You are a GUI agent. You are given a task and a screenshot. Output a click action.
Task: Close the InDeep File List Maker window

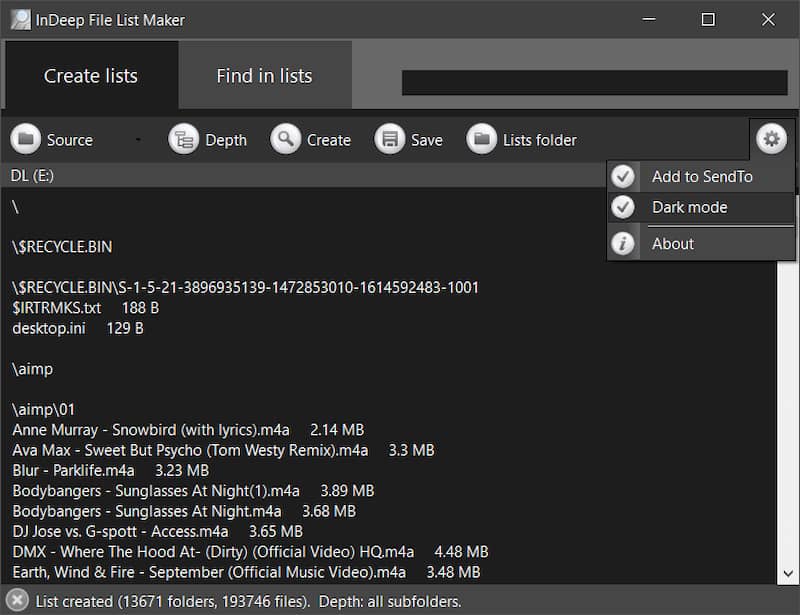(768, 19)
